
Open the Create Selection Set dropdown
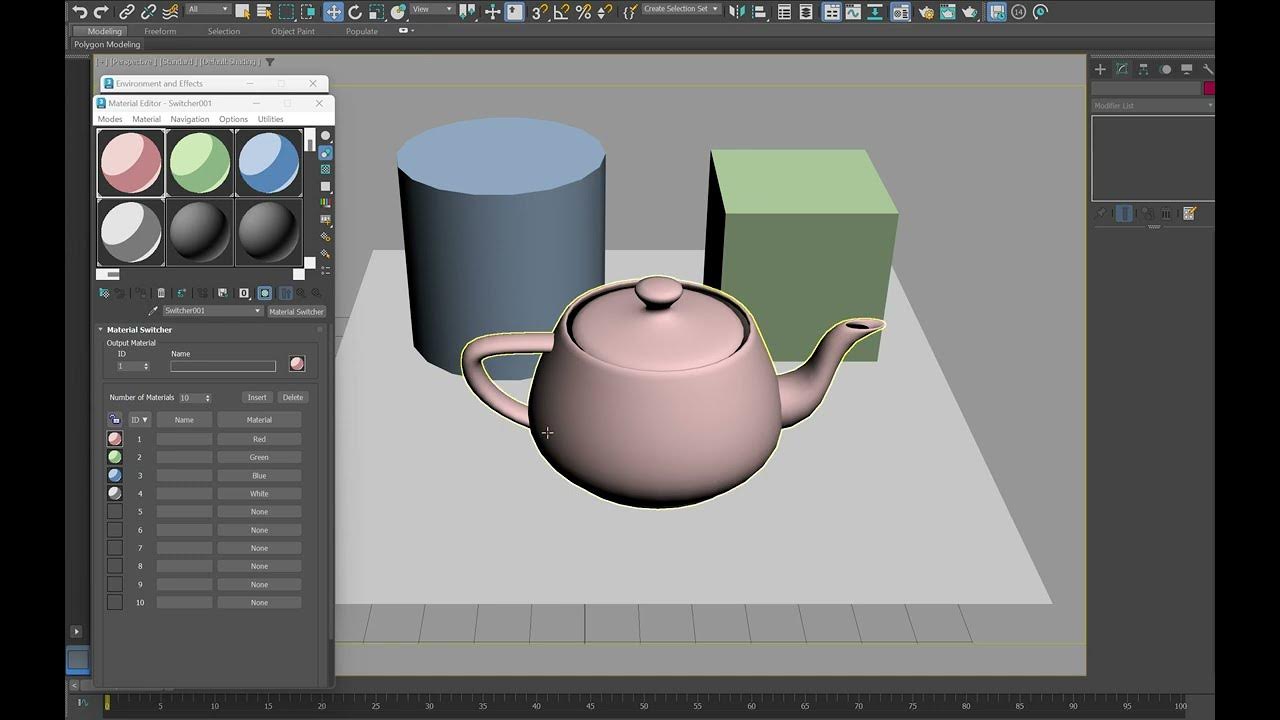click(681, 9)
